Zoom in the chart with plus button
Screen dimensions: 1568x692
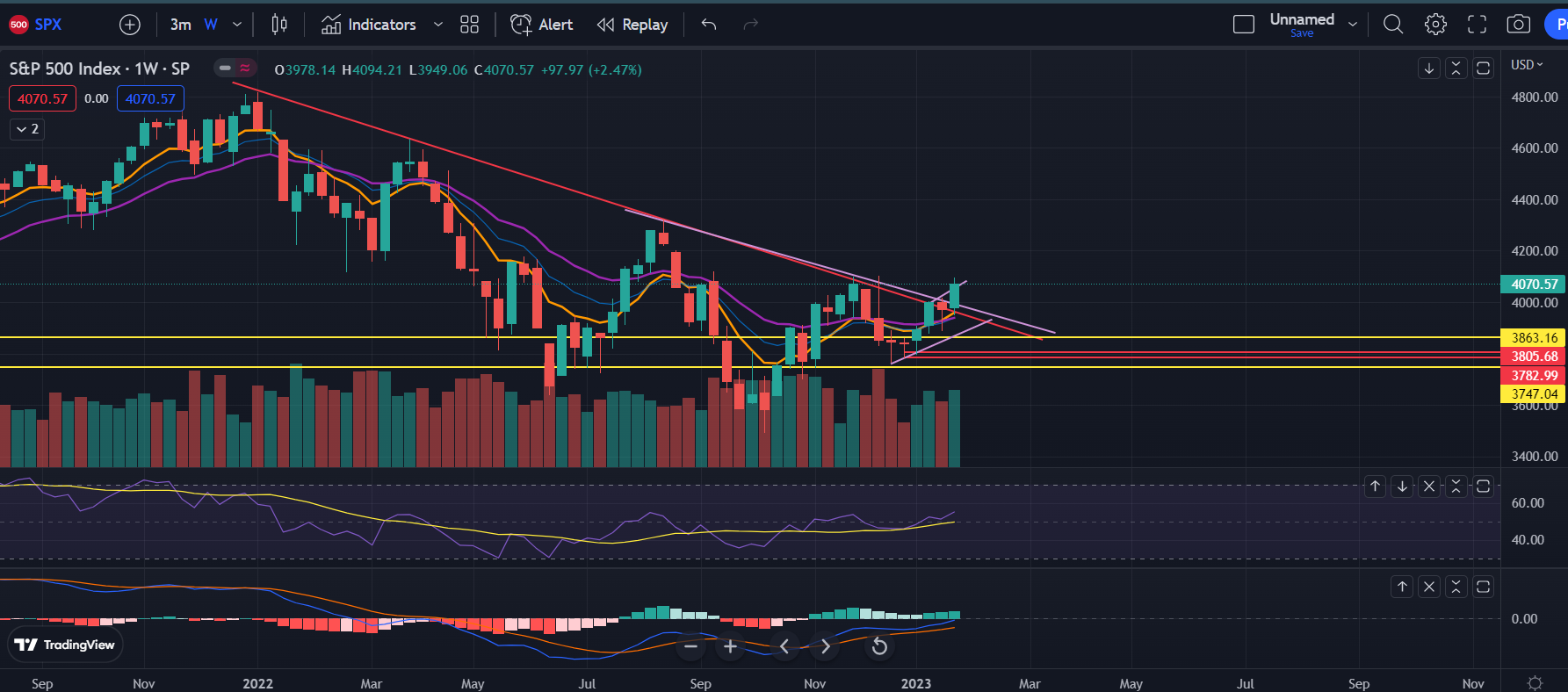pos(730,647)
